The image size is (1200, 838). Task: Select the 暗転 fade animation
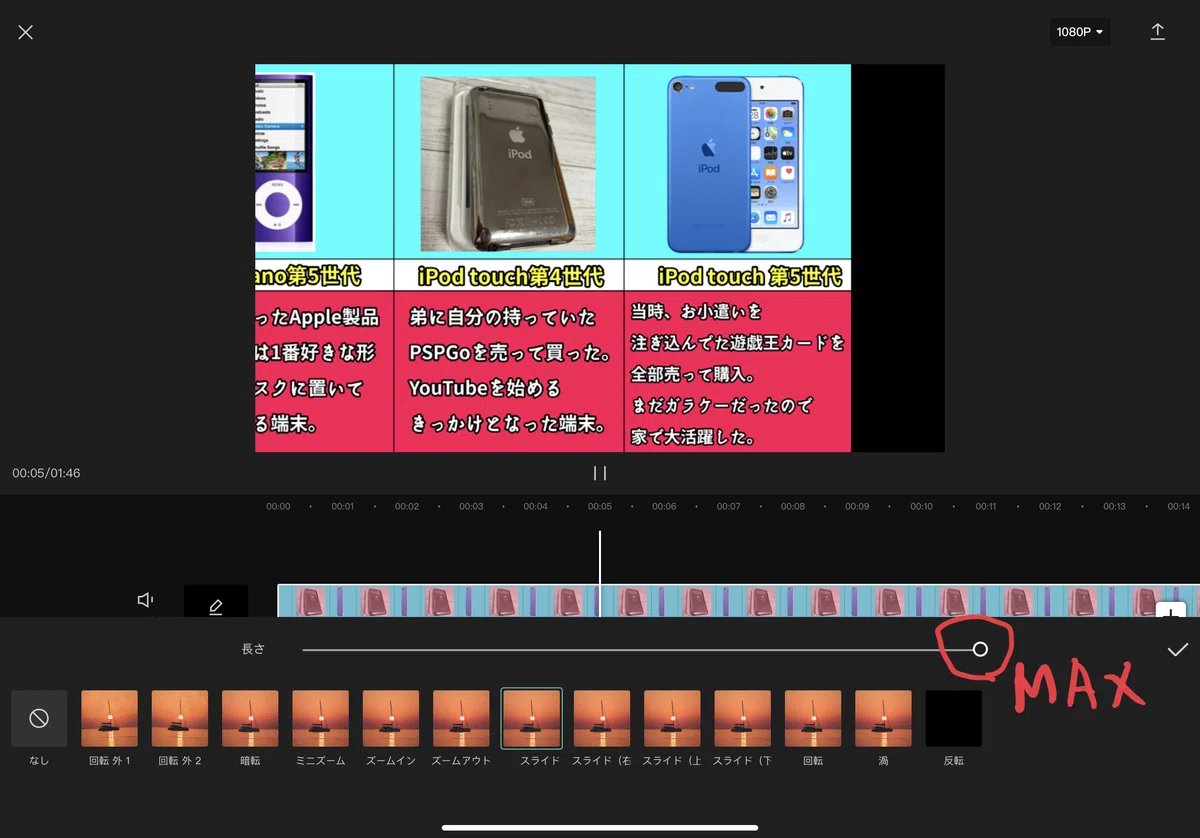tap(250, 718)
